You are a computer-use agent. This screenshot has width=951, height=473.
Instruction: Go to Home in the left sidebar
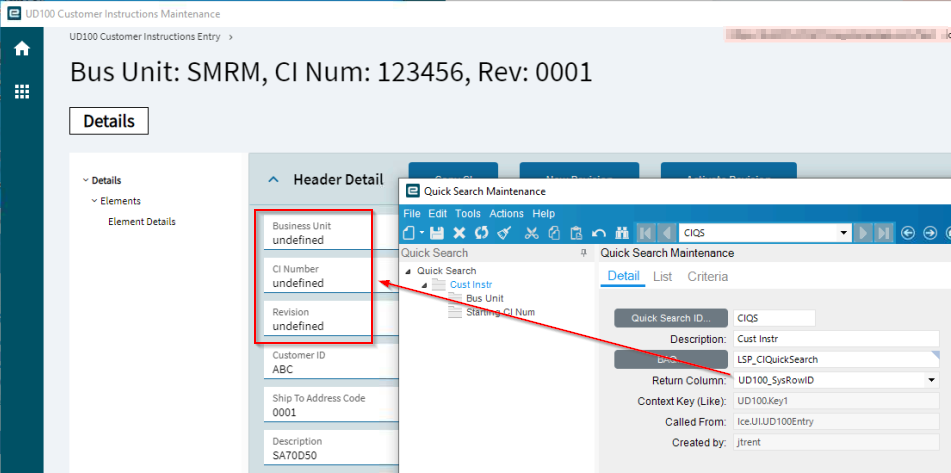(22, 49)
